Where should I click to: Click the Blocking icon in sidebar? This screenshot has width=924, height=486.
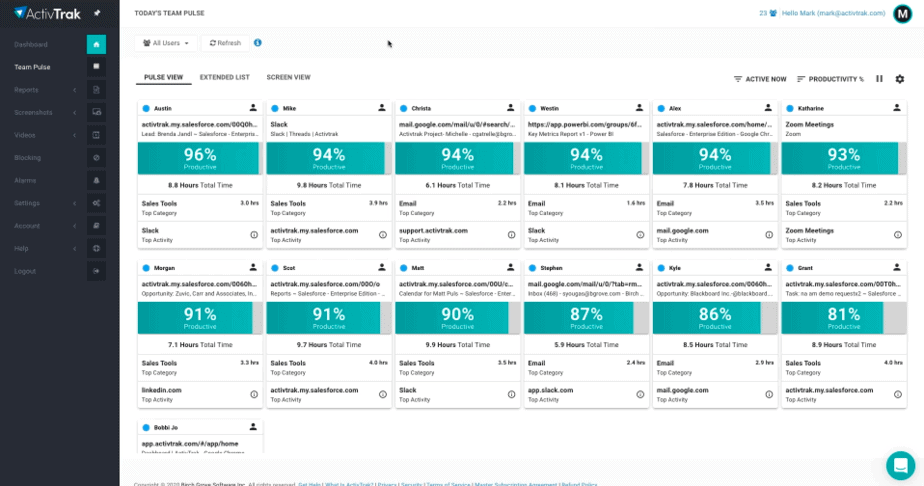(96, 158)
